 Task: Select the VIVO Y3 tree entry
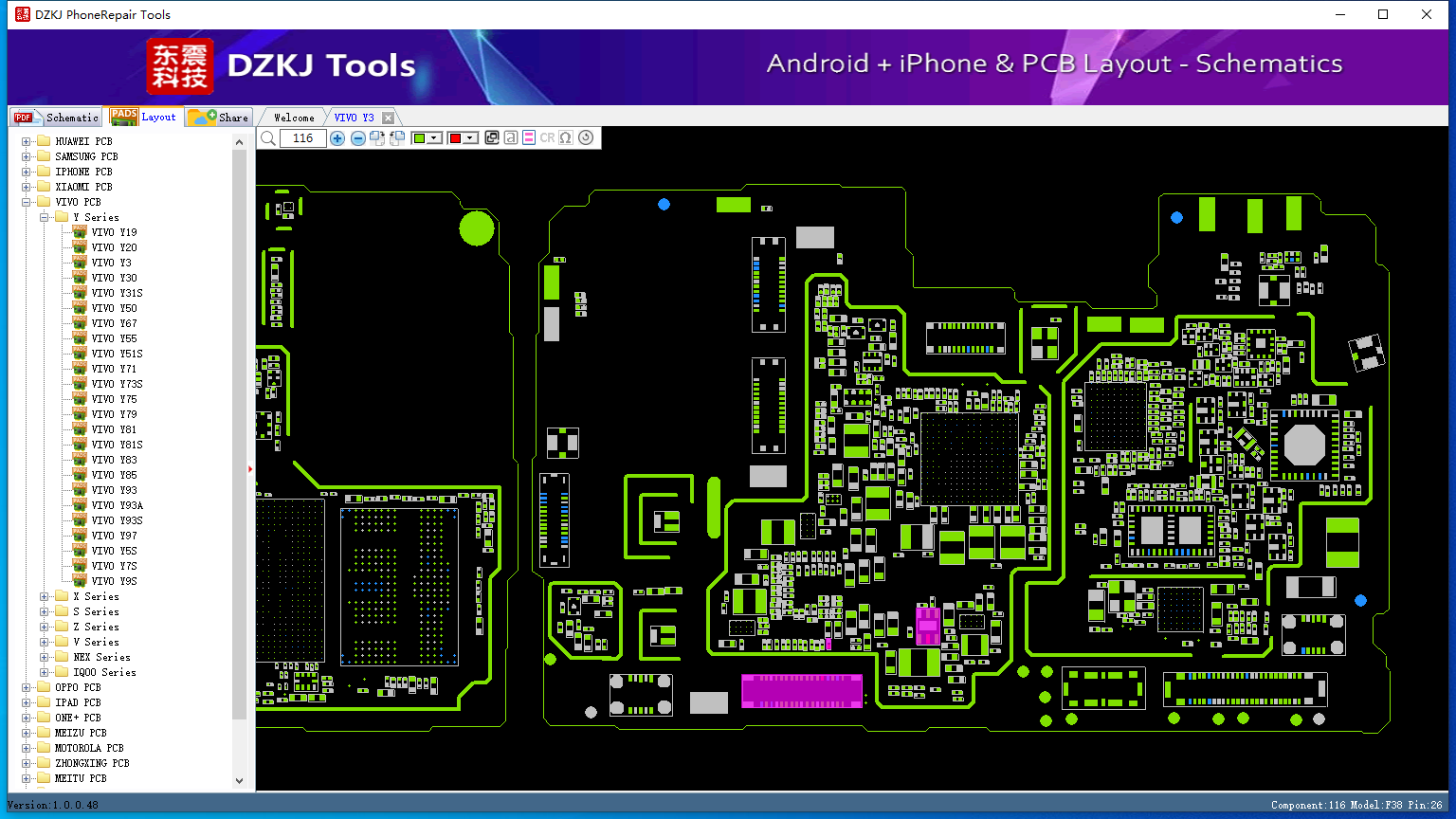(x=111, y=263)
